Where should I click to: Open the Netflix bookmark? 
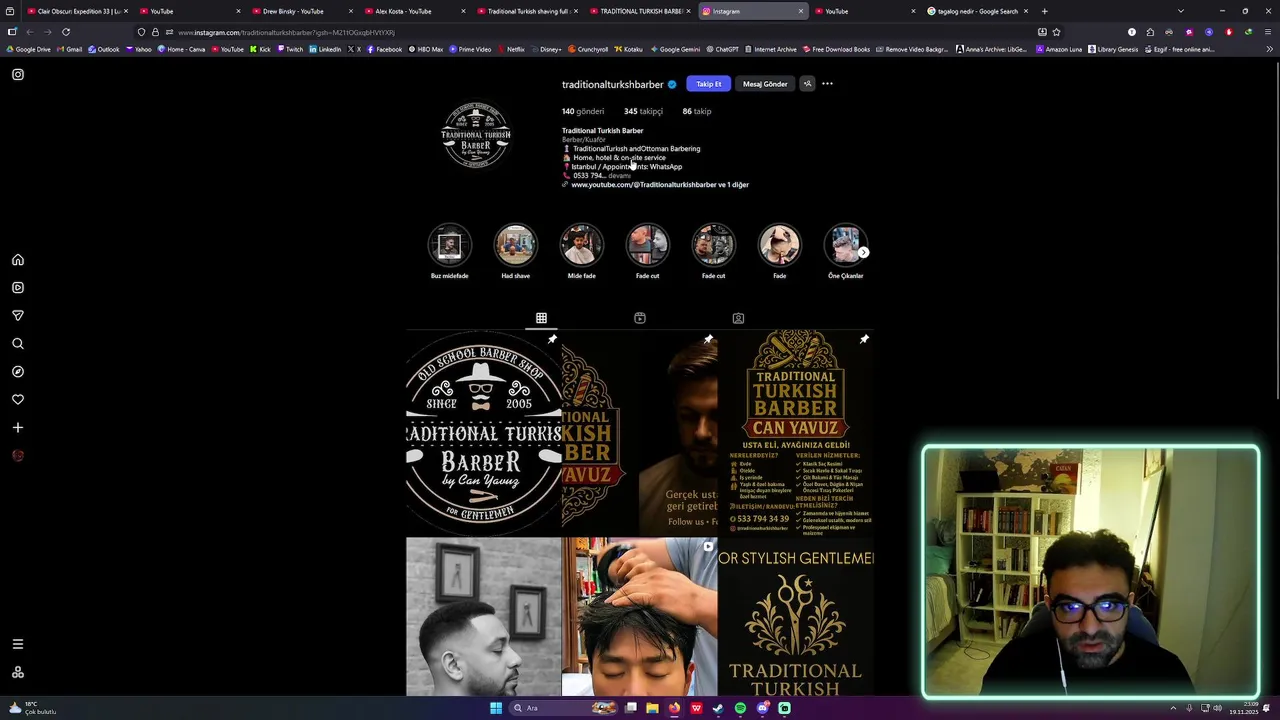click(510, 49)
